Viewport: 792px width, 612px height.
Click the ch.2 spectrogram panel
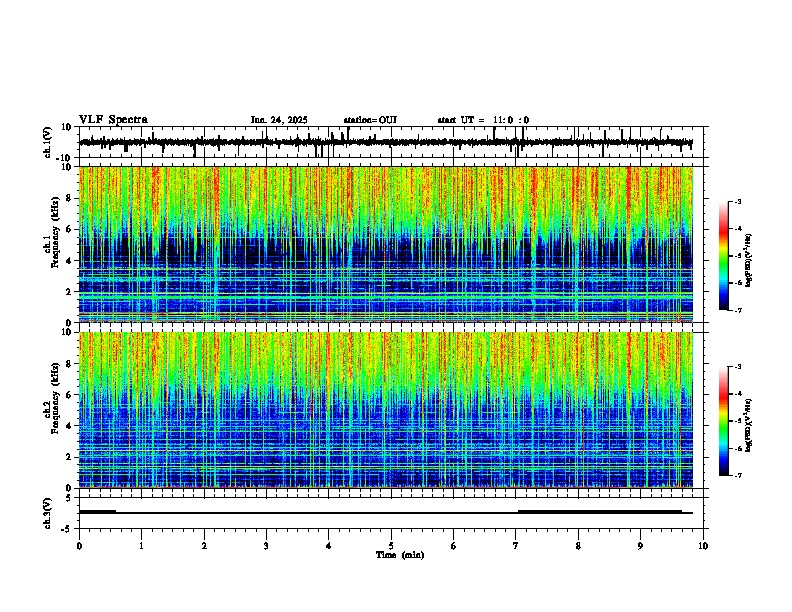(386, 410)
